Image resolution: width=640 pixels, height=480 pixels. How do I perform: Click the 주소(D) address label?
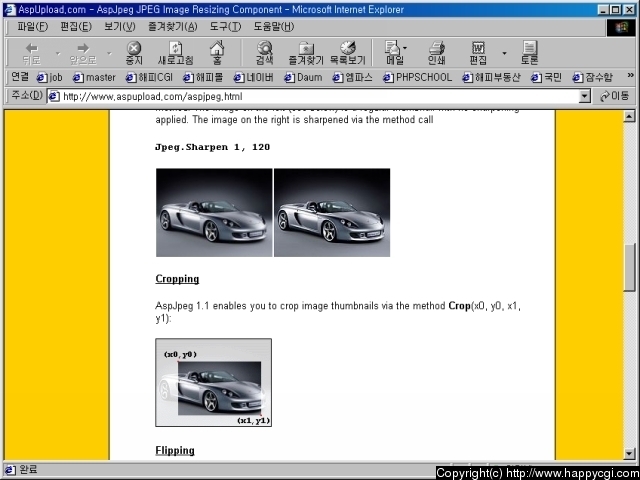[x=27, y=96]
